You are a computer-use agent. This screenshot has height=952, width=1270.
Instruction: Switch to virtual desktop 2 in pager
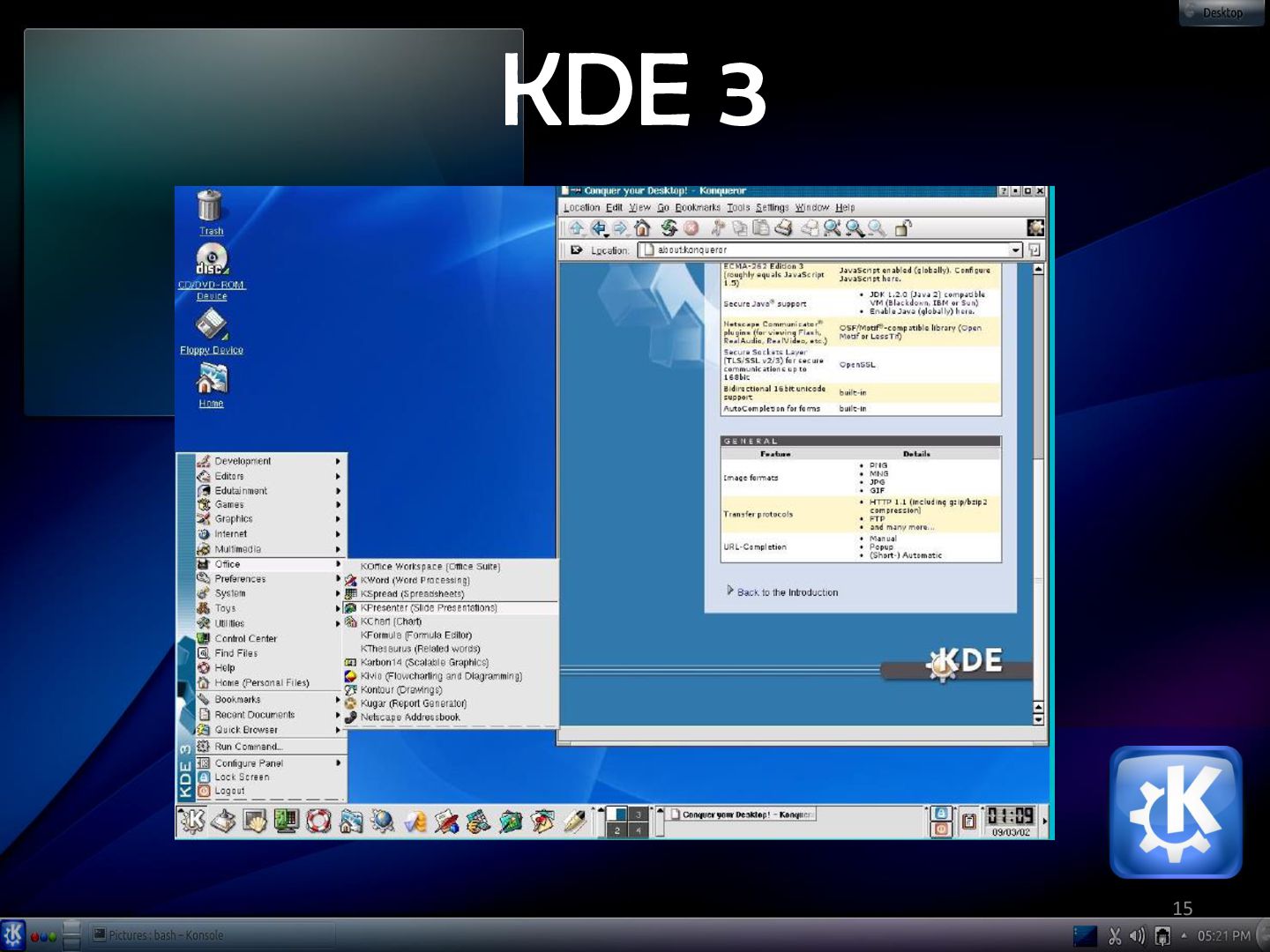617,830
